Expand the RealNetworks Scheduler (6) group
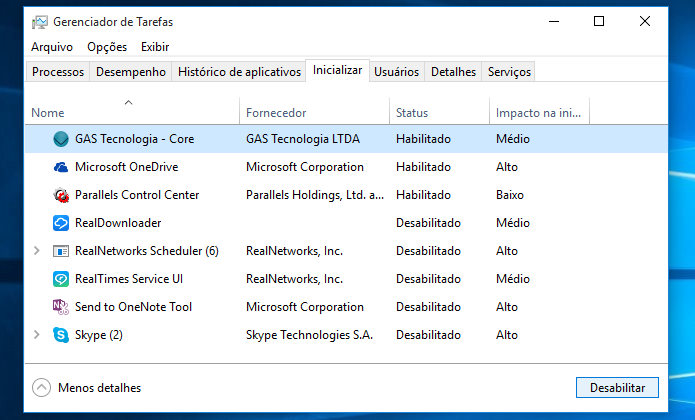Screen dimensions: 695x420 pyautogui.click(x=37, y=251)
